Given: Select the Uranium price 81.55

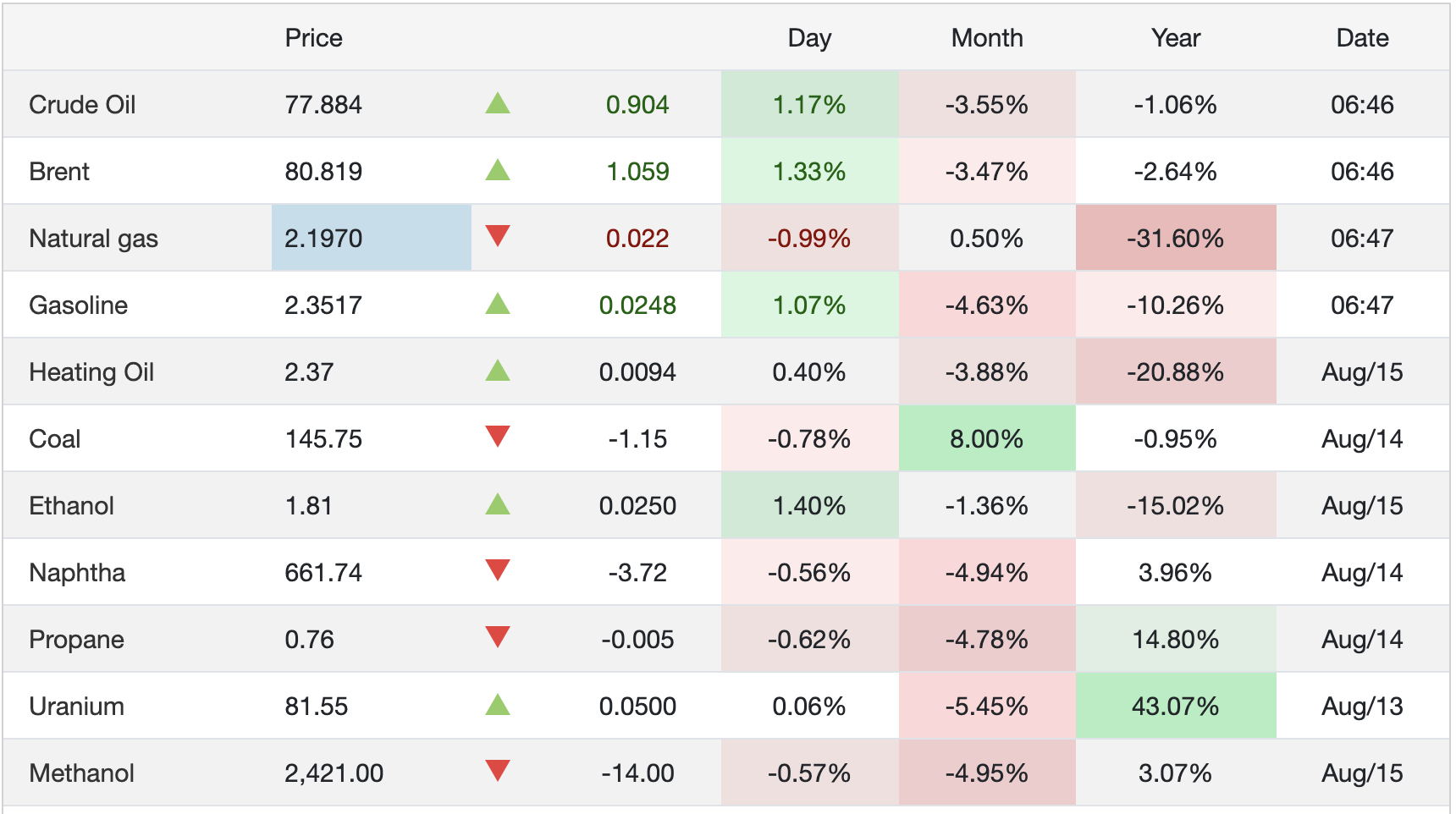Looking at the screenshot, I should (x=317, y=707).
